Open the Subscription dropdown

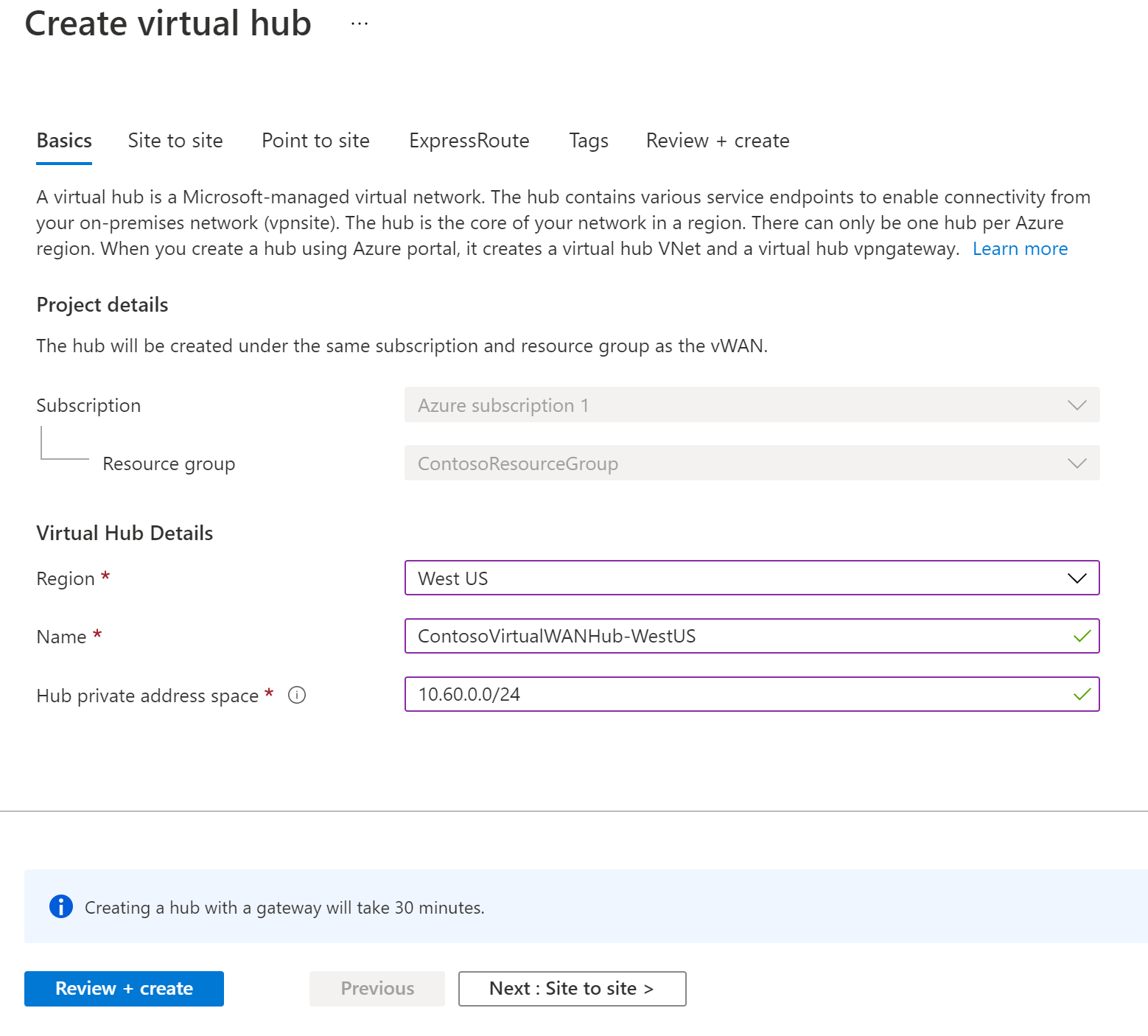(x=751, y=405)
